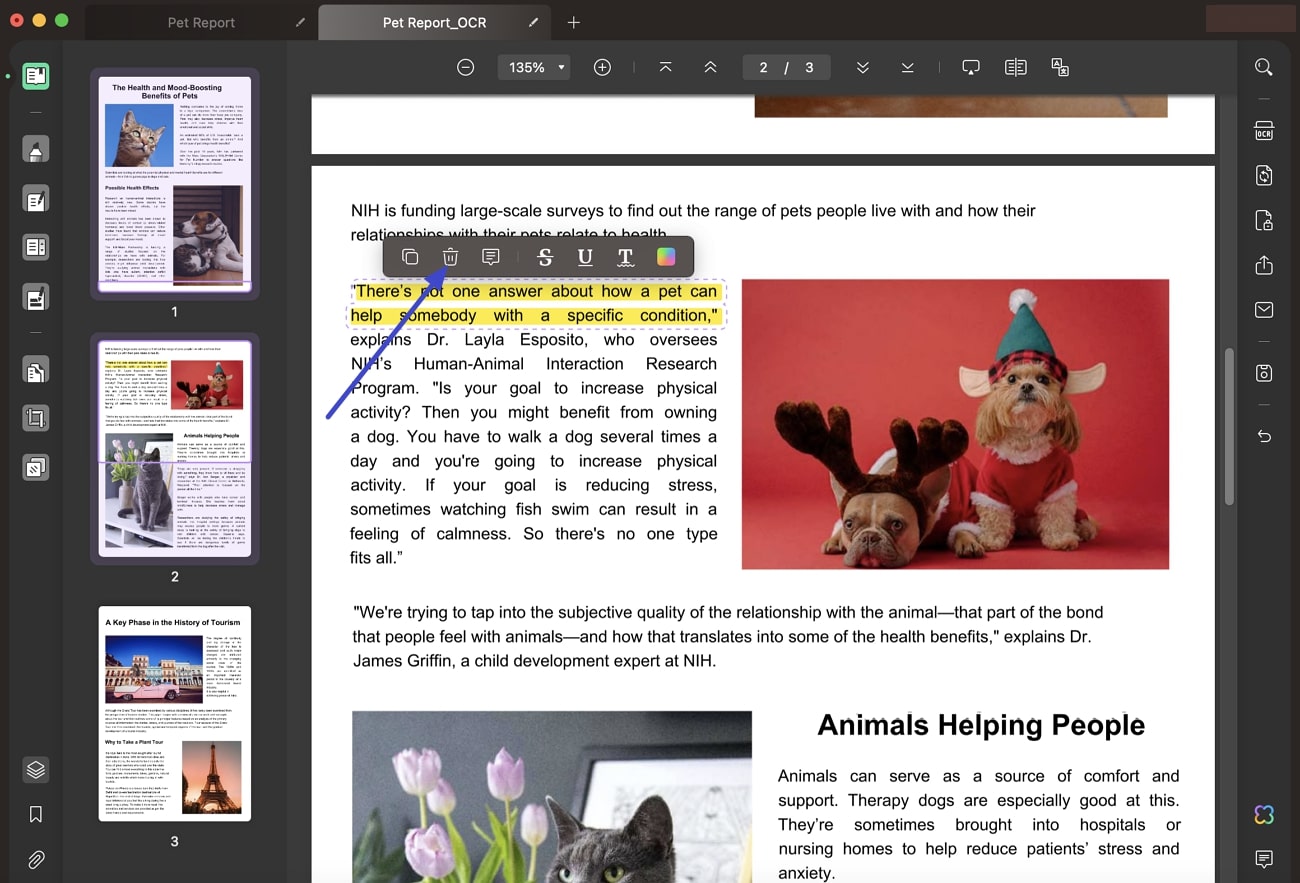
Task: Delete the highlight using the trash icon
Action: [x=450, y=256]
